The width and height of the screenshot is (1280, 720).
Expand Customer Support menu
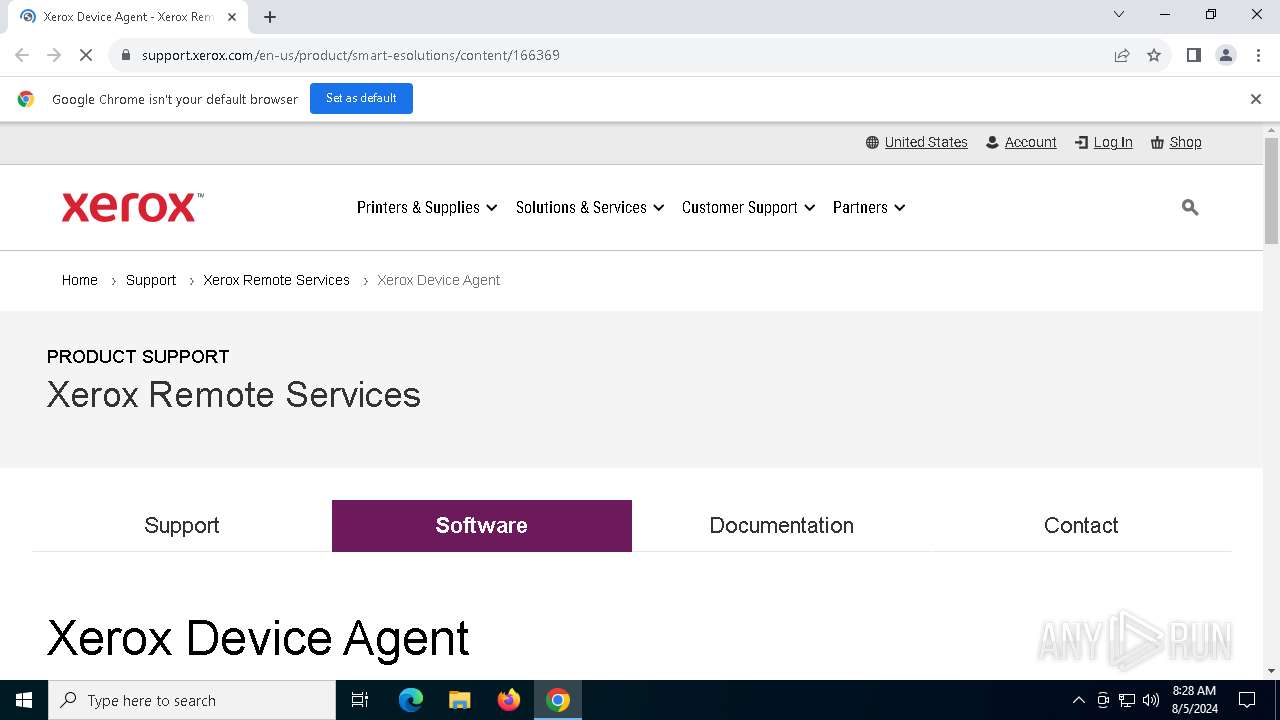tap(749, 207)
